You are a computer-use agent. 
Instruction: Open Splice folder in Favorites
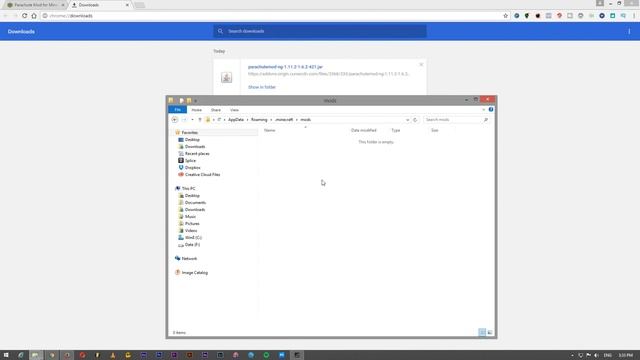[x=190, y=160]
